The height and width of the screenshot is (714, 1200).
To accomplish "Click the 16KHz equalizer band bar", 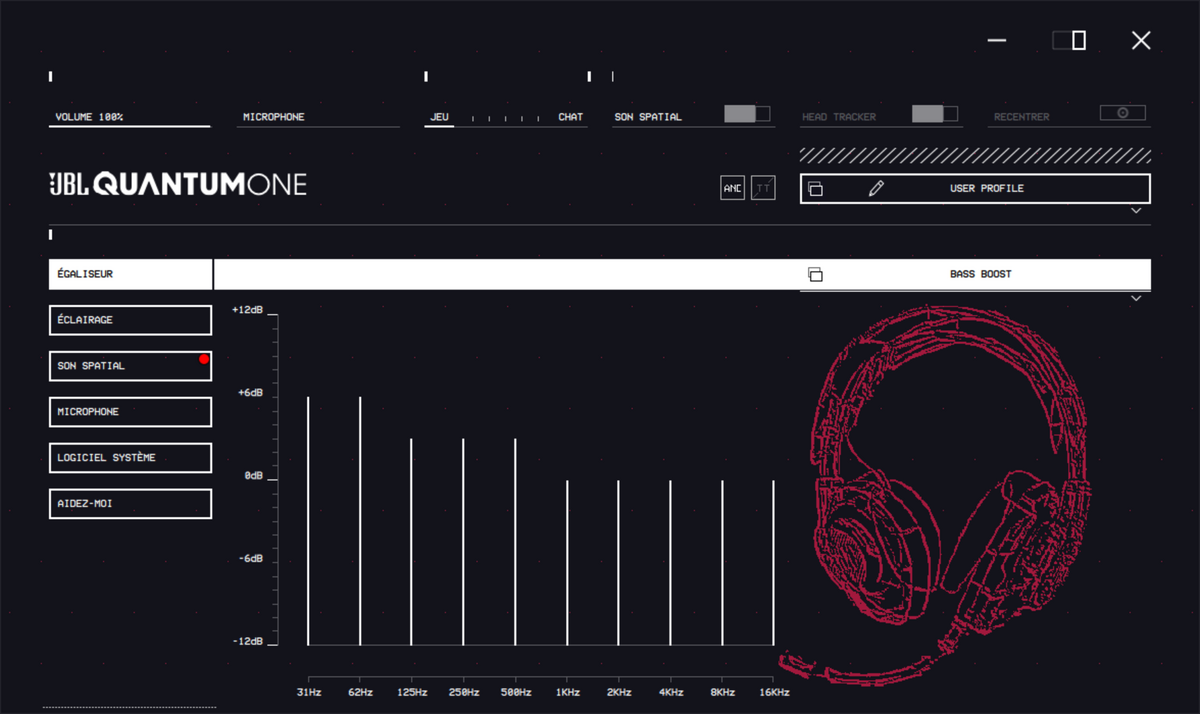I will pyautogui.click(x=773, y=563).
